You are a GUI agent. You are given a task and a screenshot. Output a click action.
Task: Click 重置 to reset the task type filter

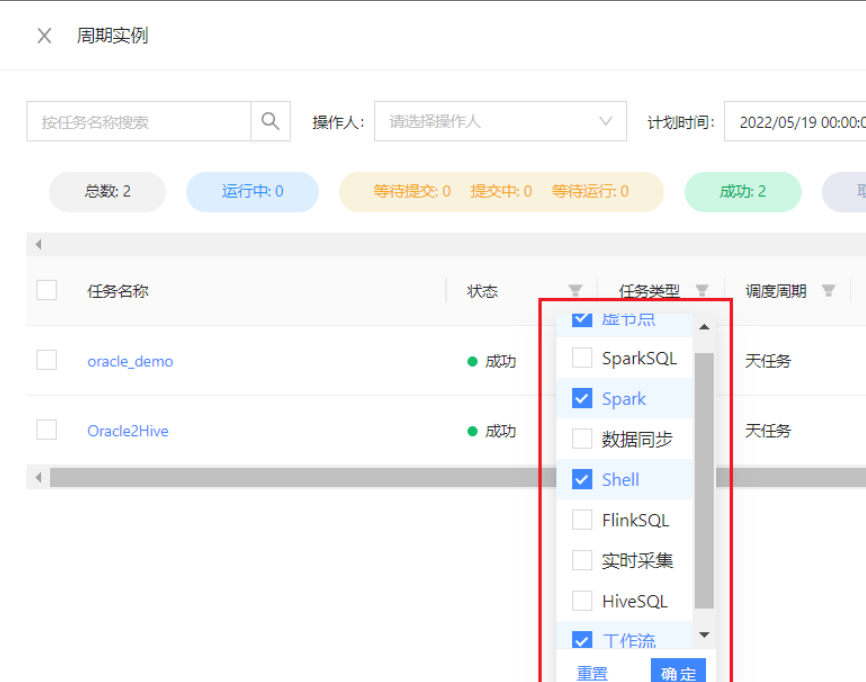pos(592,672)
